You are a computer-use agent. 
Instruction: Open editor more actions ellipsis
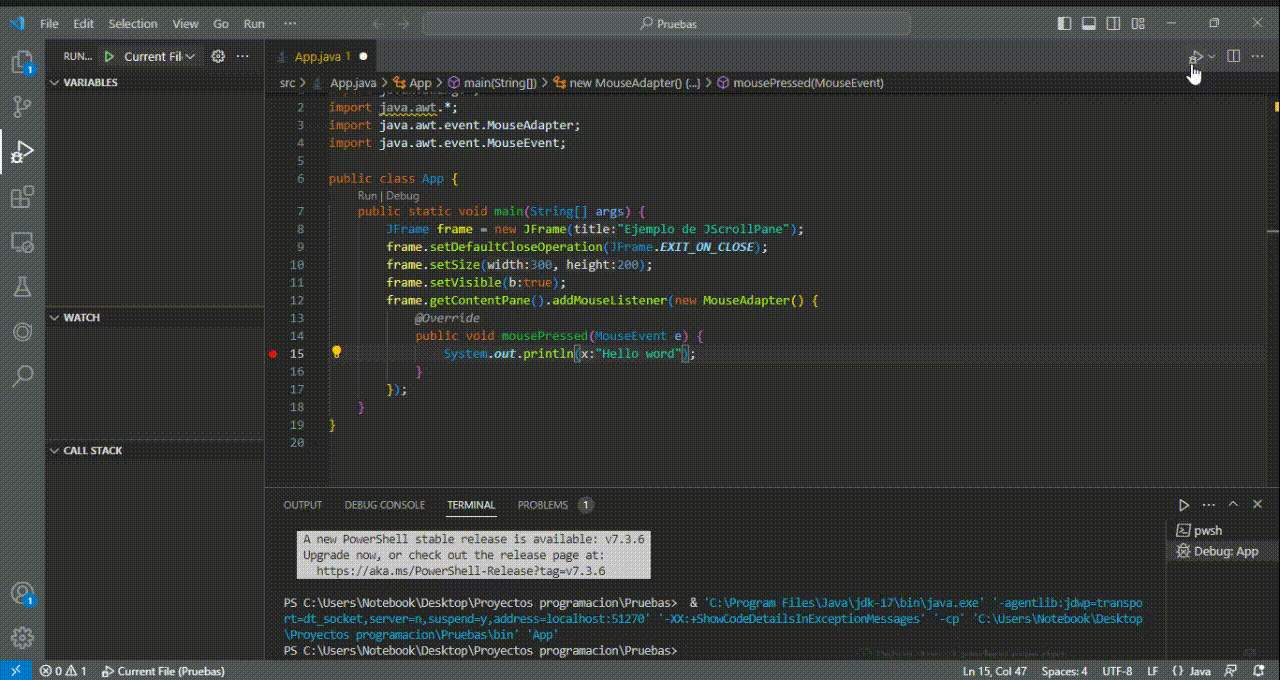[x=1260, y=57]
